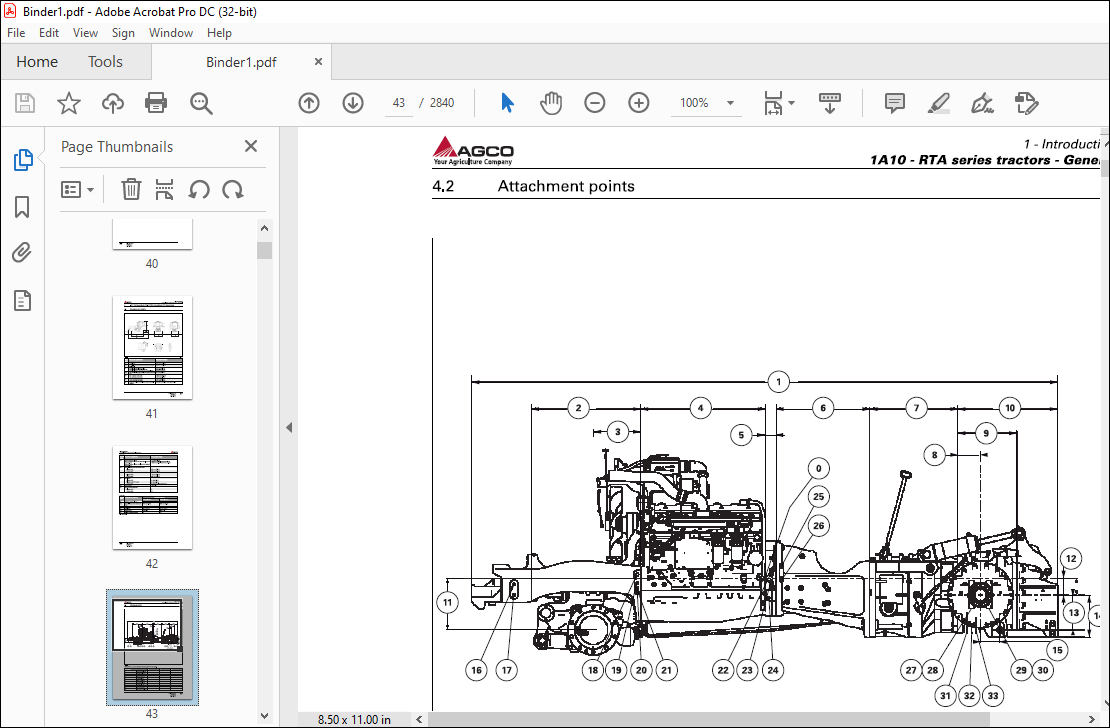This screenshot has height=728, width=1110.
Task: Toggle the Page Thumbnails sidebar icon
Action: tap(23, 160)
